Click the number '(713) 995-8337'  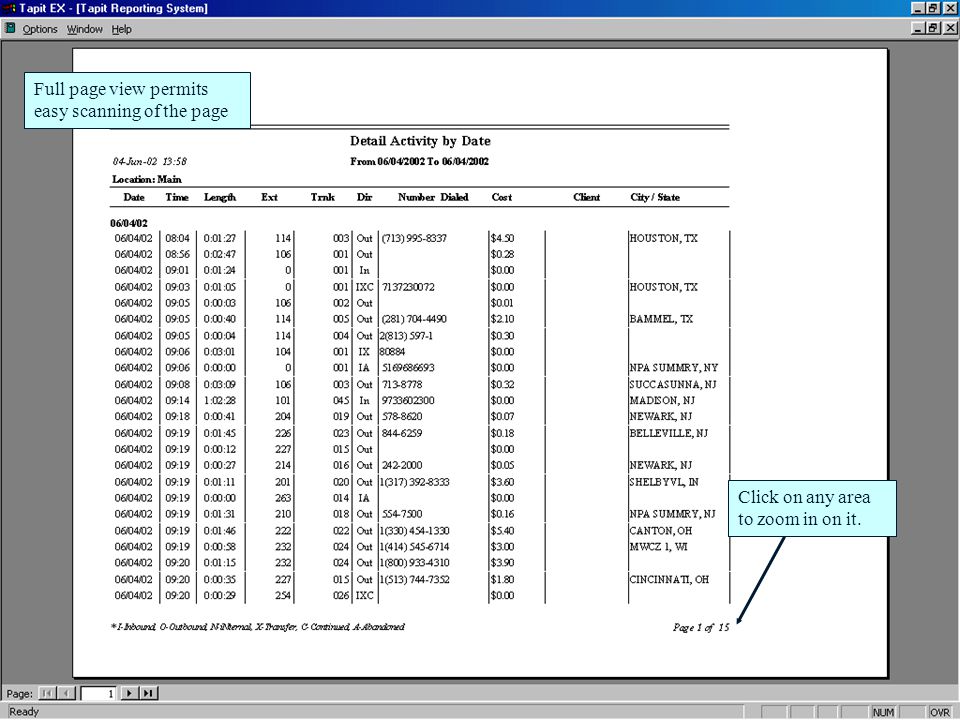click(x=414, y=238)
